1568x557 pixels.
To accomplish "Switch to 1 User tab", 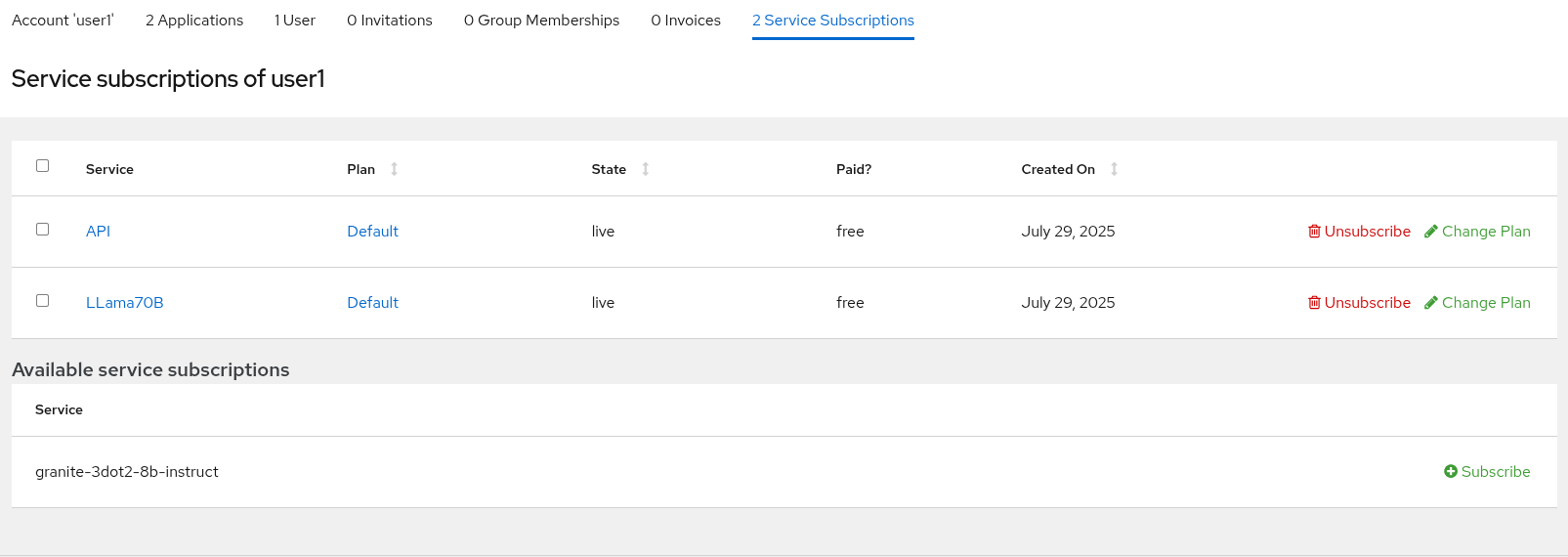I will (x=295, y=21).
